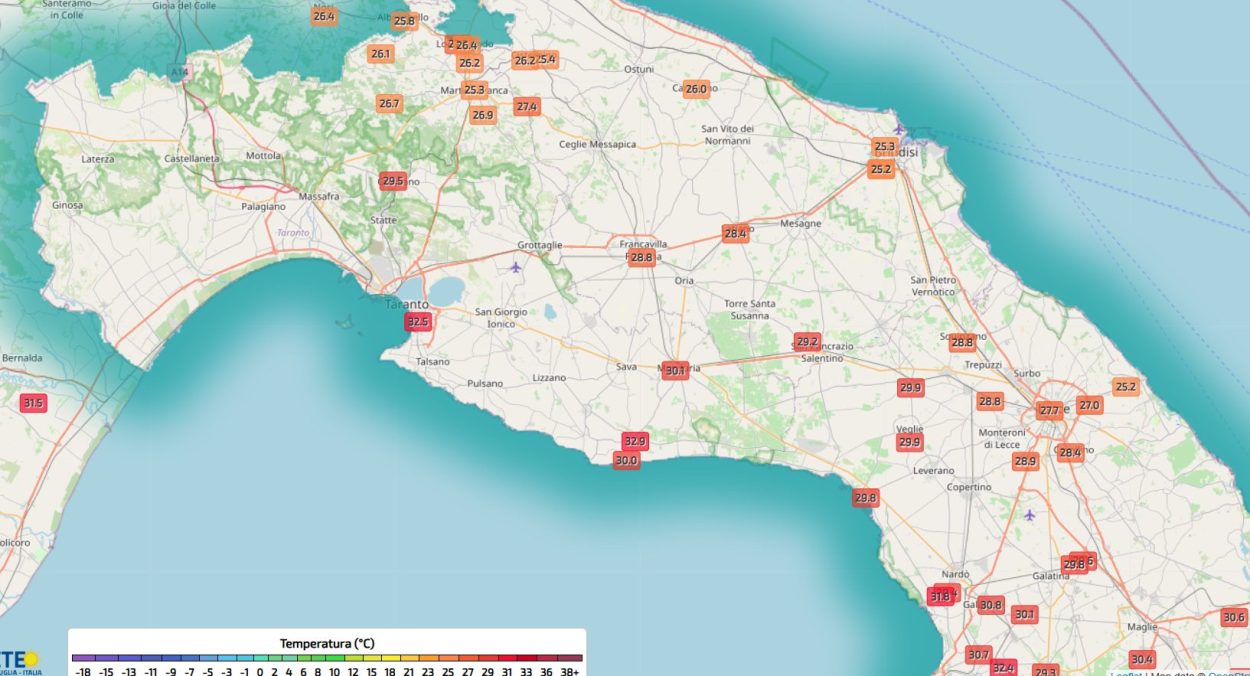Click the Brindisi airport plane icon
Image resolution: width=1250 pixels, height=676 pixels.
[899, 128]
